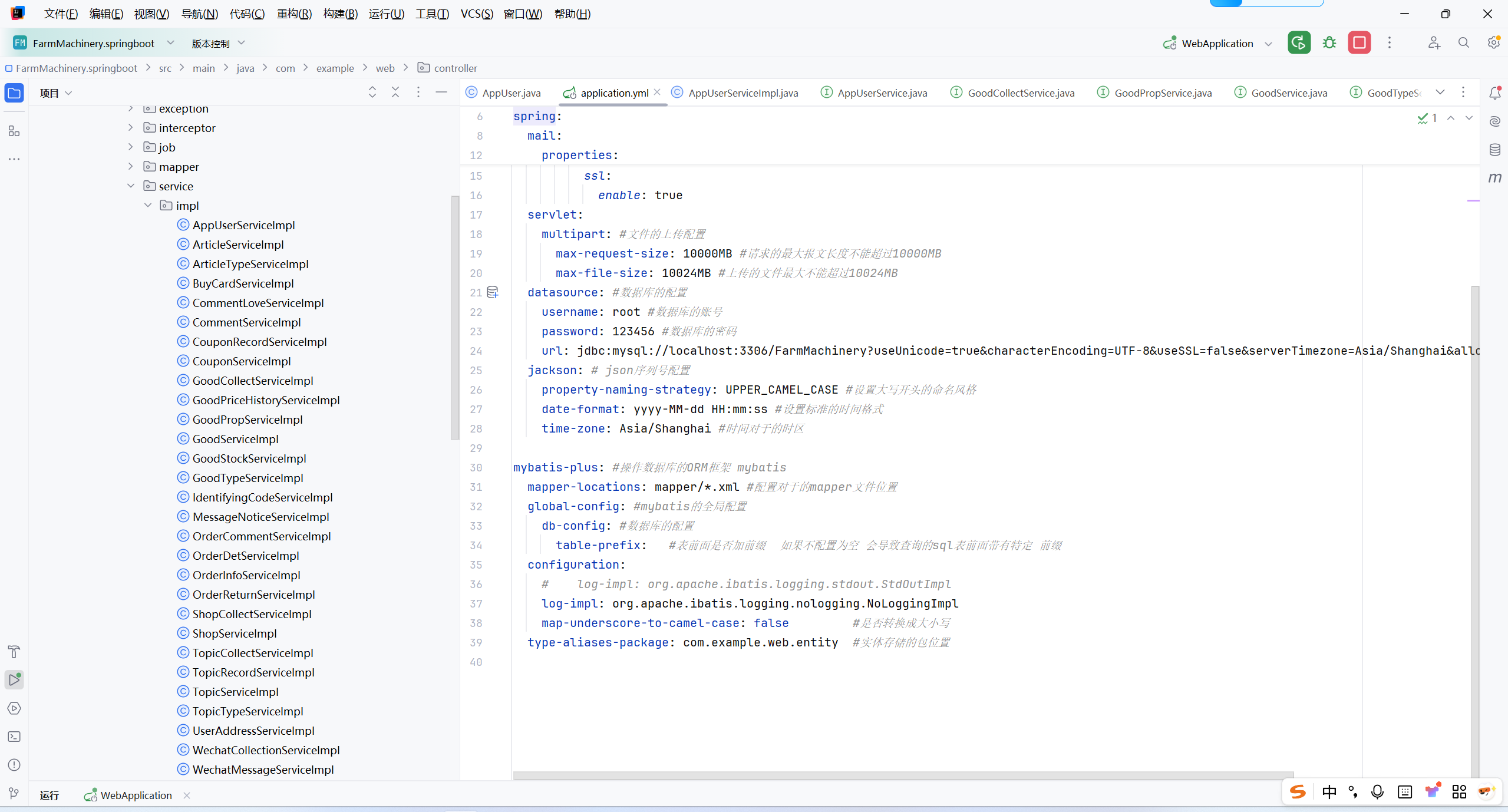Open more tool windows ellipsis

coord(14,159)
